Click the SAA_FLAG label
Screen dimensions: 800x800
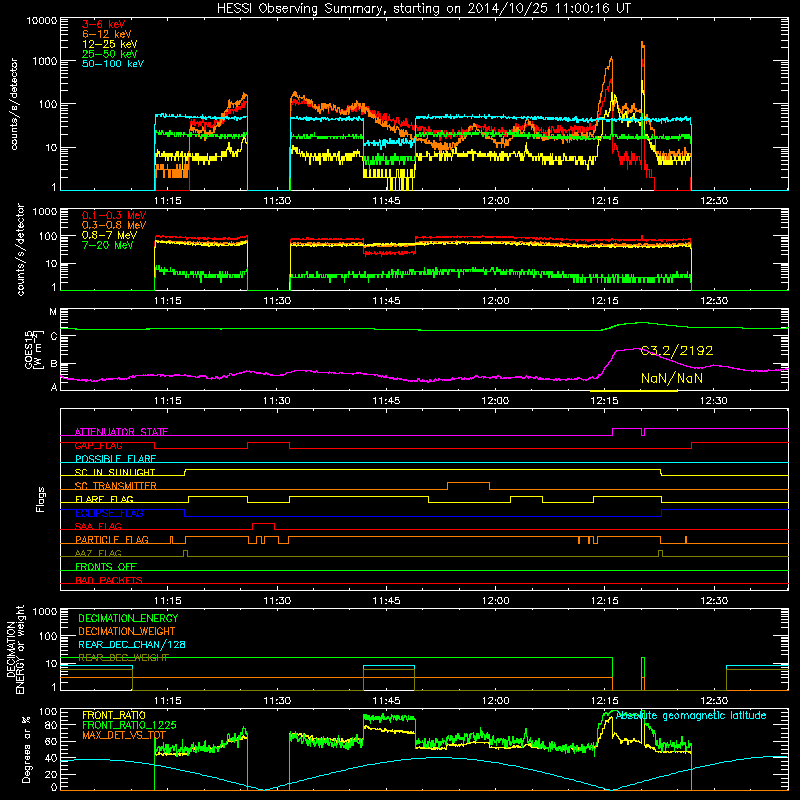98,526
